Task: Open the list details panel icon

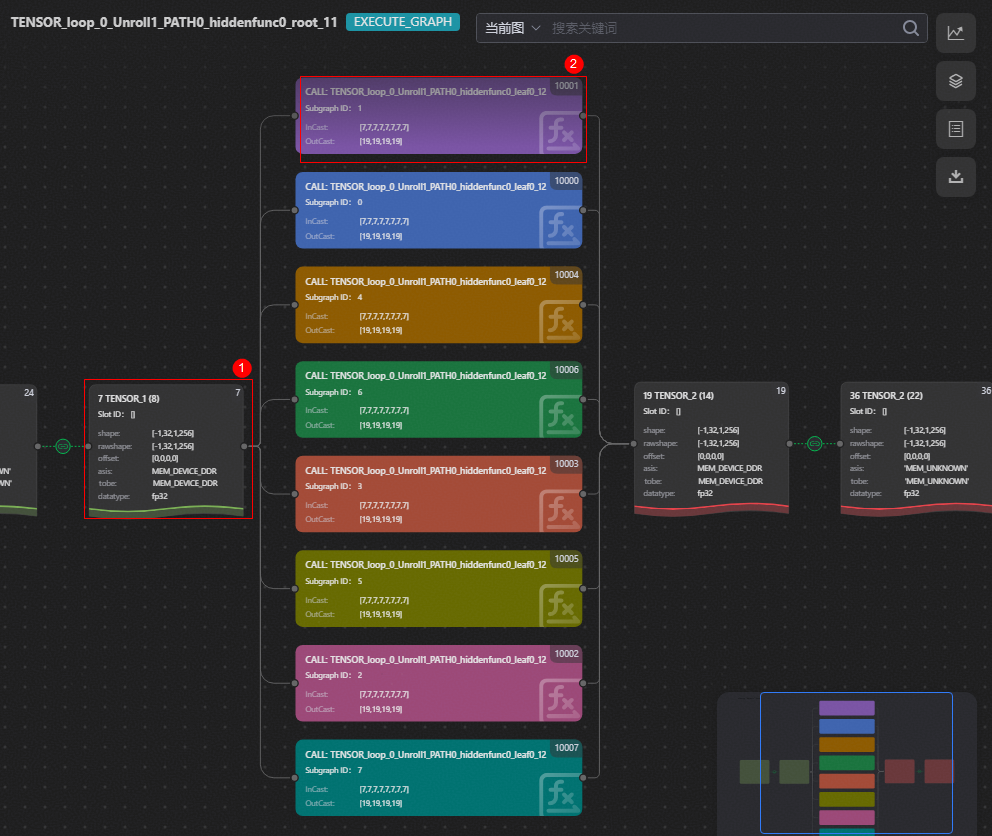Action: (x=955, y=129)
